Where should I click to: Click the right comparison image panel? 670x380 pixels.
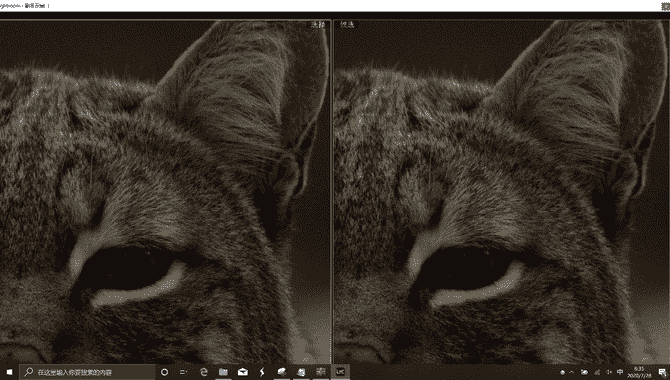click(x=501, y=192)
